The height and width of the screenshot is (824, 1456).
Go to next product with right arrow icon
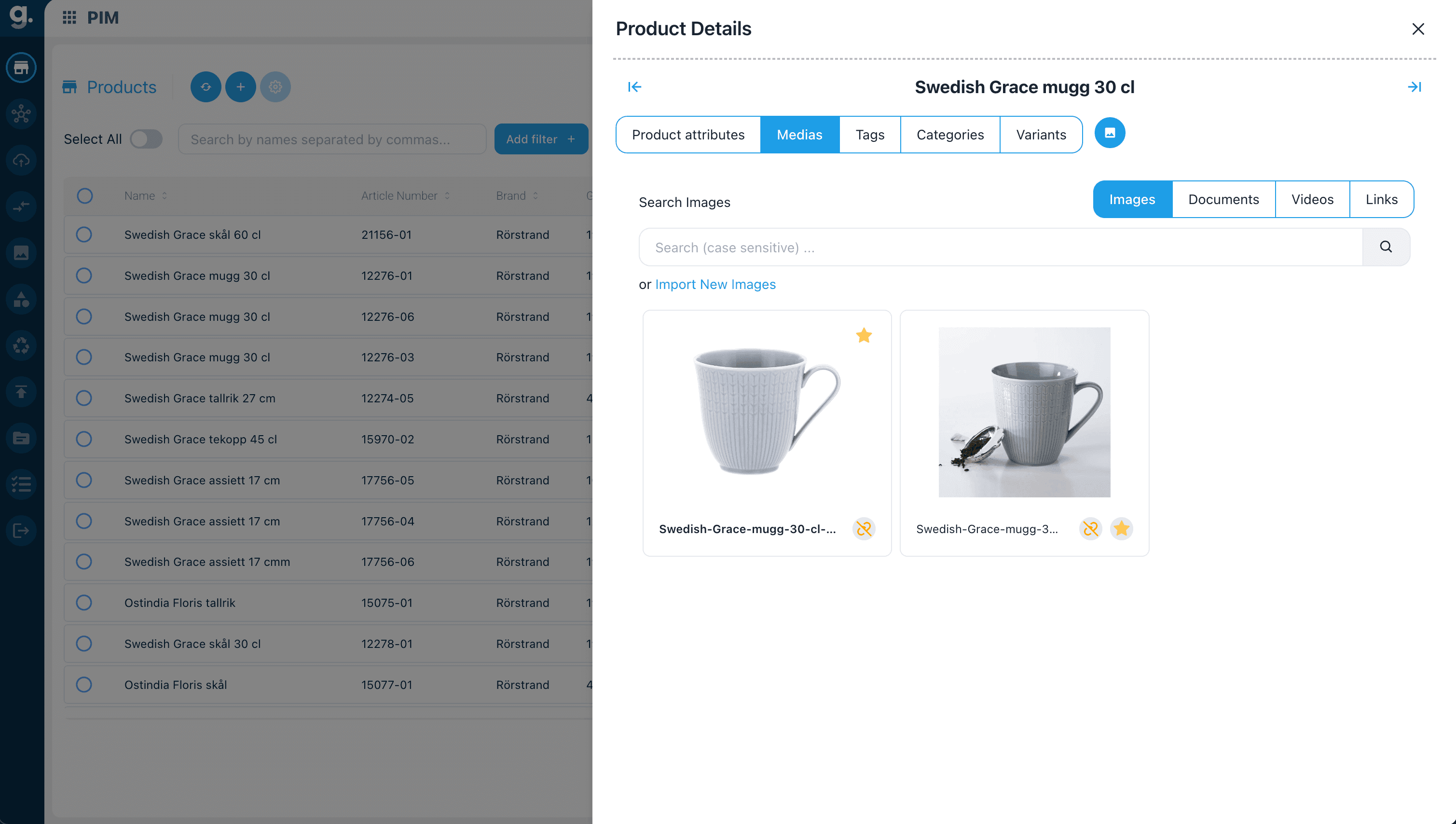pyautogui.click(x=1414, y=86)
